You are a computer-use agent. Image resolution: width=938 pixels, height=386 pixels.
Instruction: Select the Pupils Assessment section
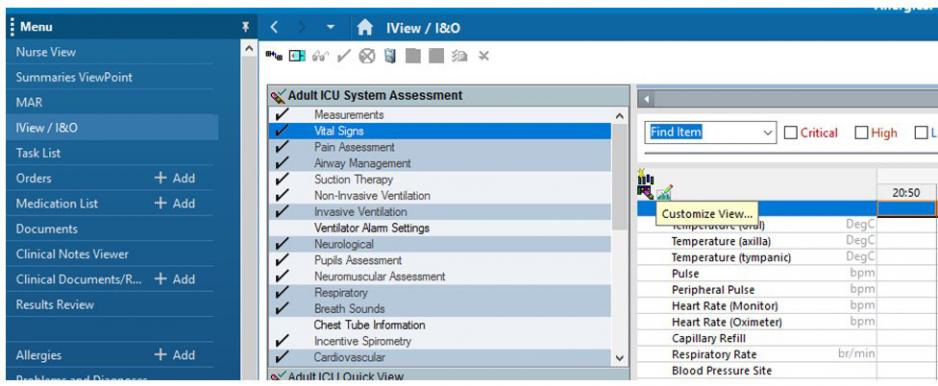click(x=440, y=260)
